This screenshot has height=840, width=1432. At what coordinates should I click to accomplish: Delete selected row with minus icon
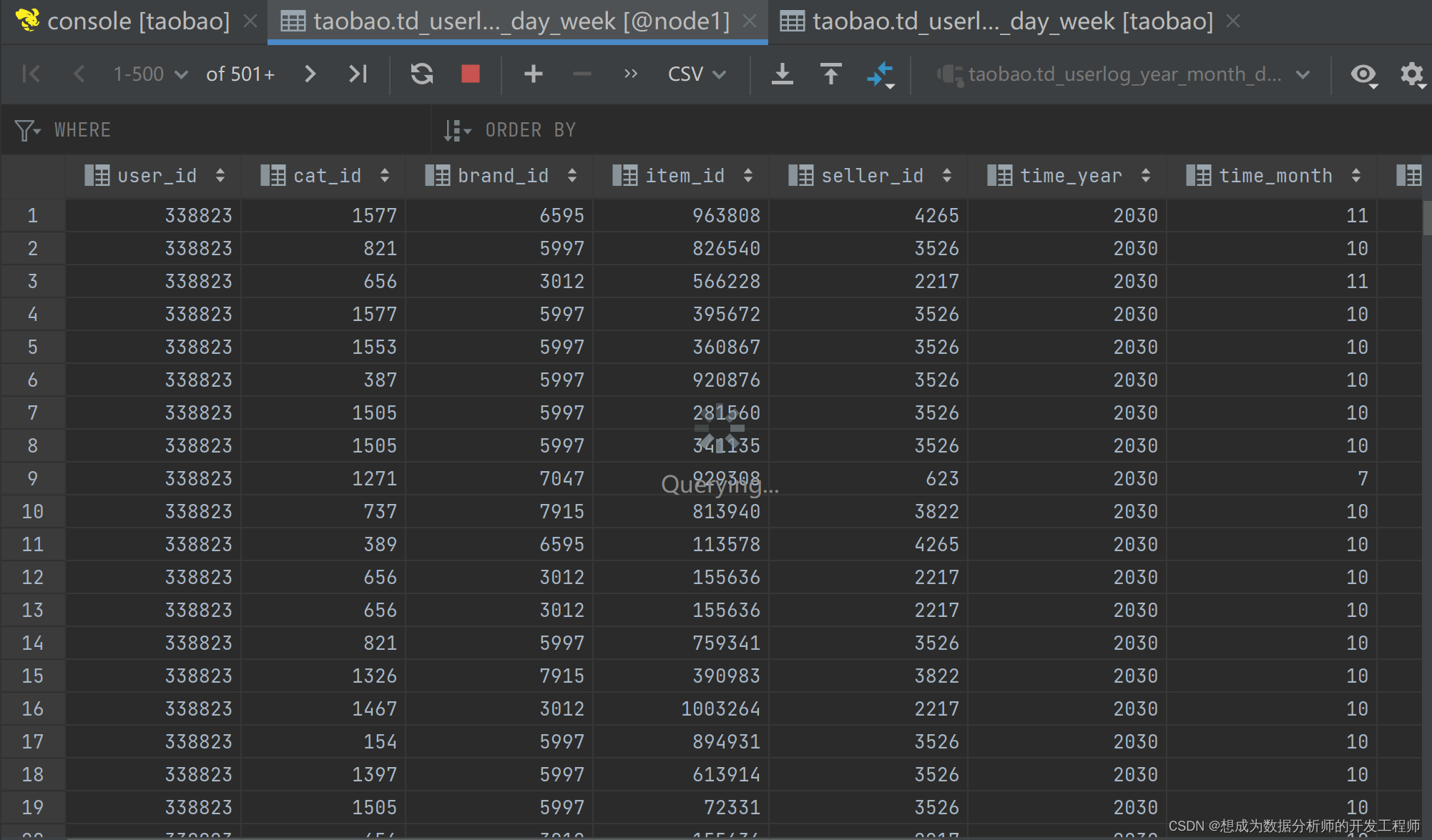point(582,74)
